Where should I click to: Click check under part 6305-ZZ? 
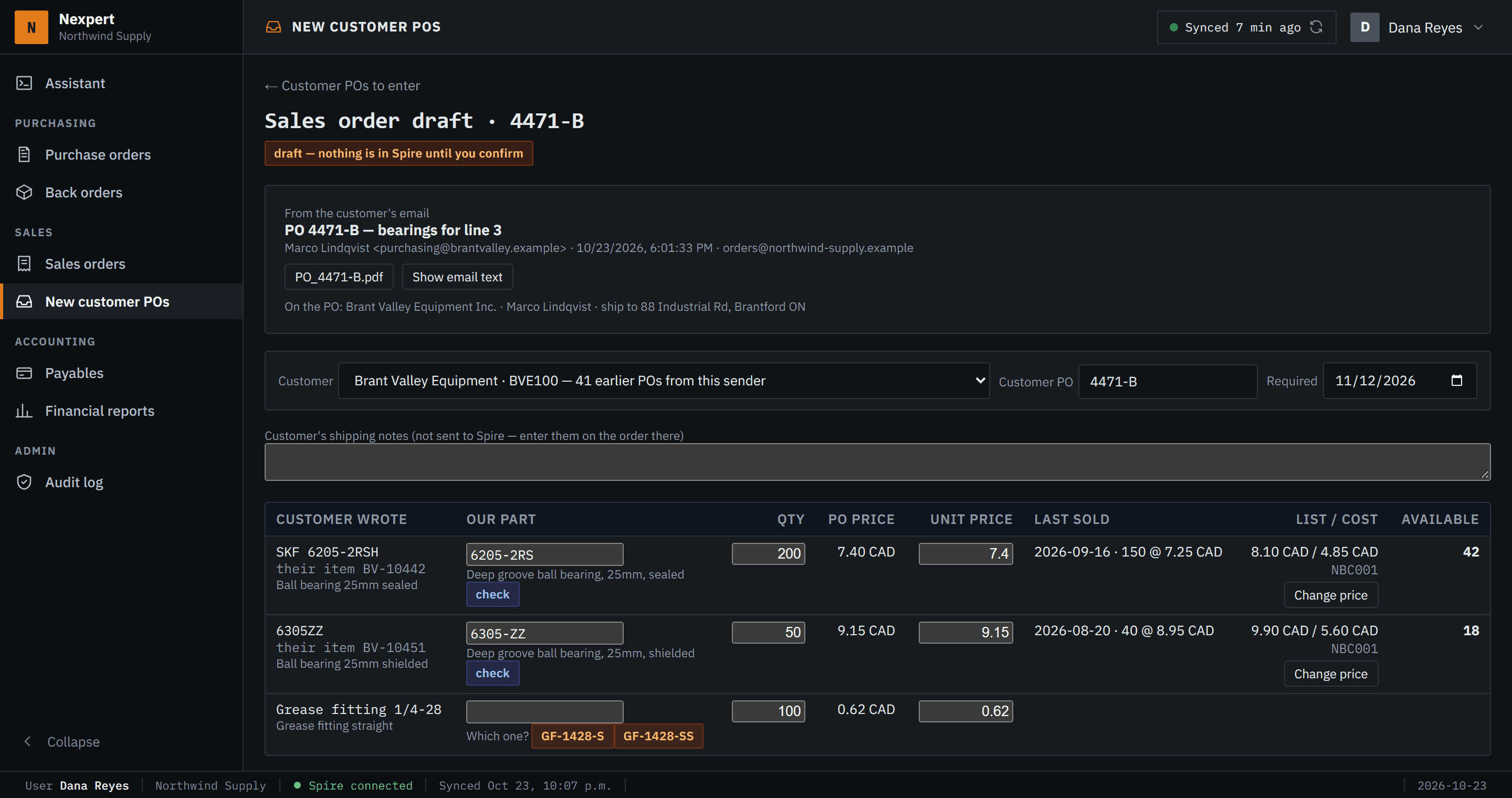click(x=492, y=673)
